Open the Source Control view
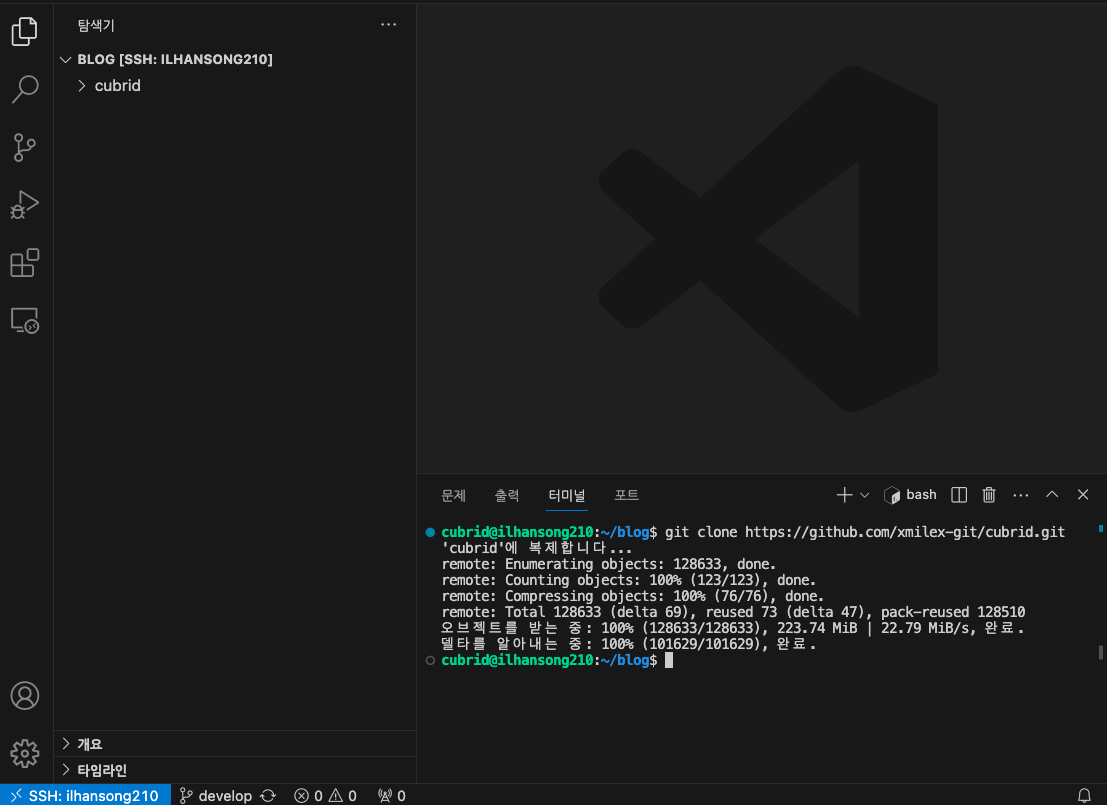Image resolution: width=1107 pixels, height=805 pixels. (25, 147)
